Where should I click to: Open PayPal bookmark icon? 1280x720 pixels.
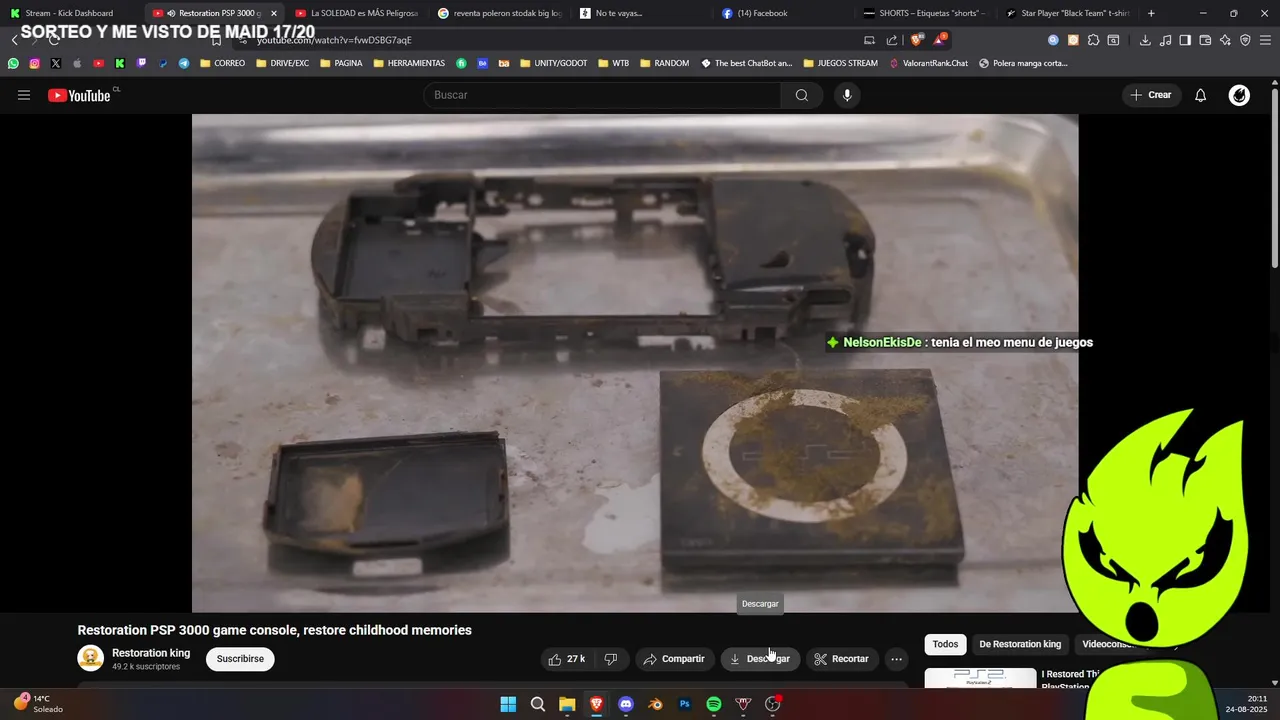pyautogui.click(x=163, y=63)
